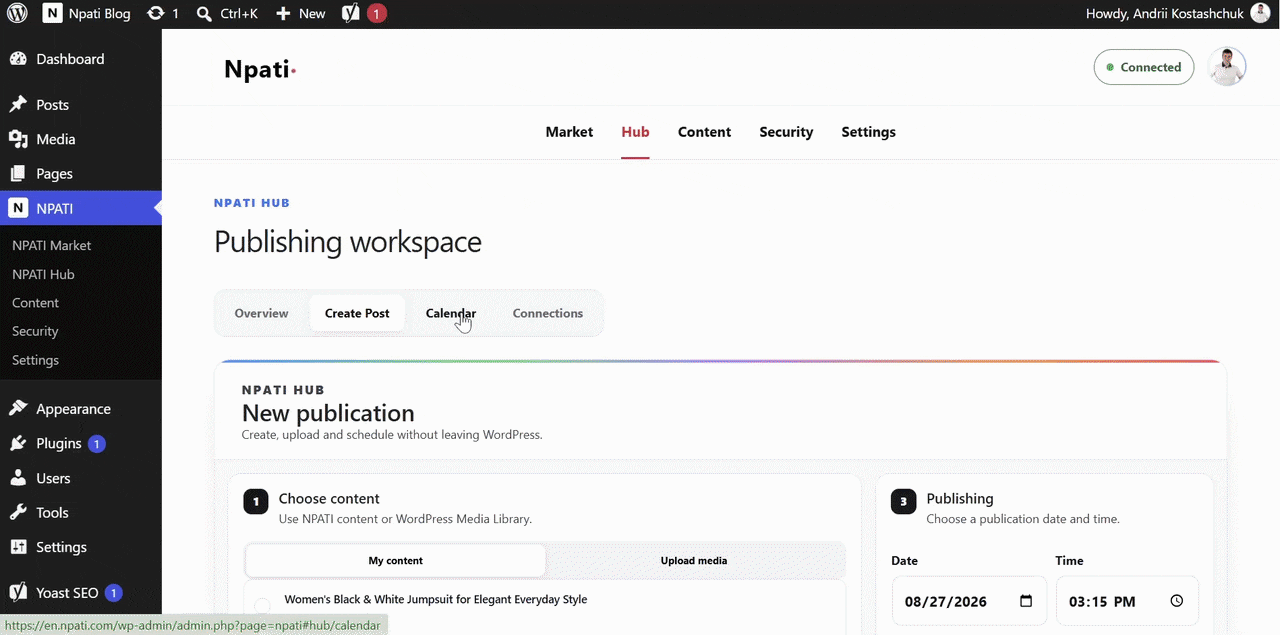Open Media via its sidebar icon
The width and height of the screenshot is (1280, 635).
coord(18,139)
